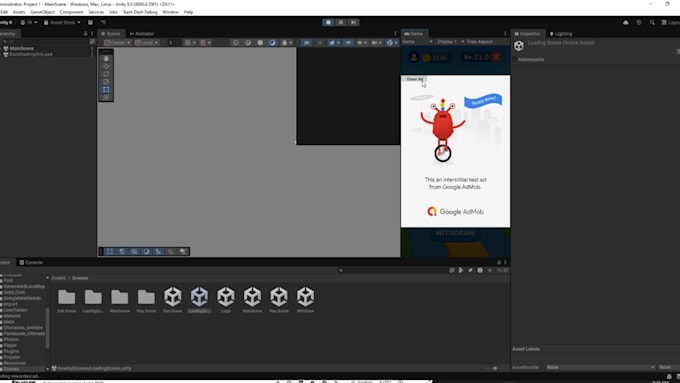680x383 pixels.
Task: Stop play mode with the Play button
Action: point(328,22)
